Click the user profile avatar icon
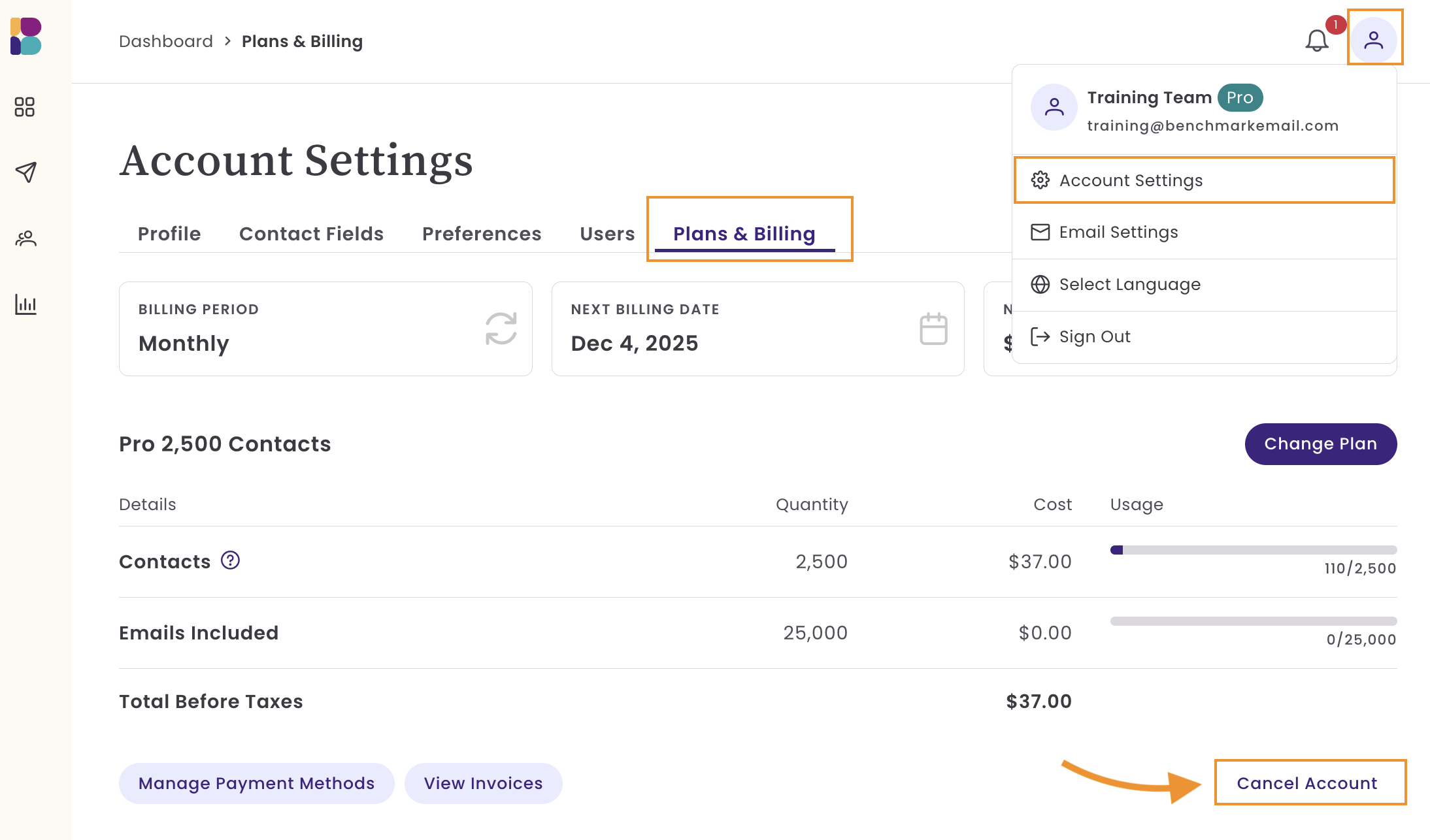 click(1374, 40)
